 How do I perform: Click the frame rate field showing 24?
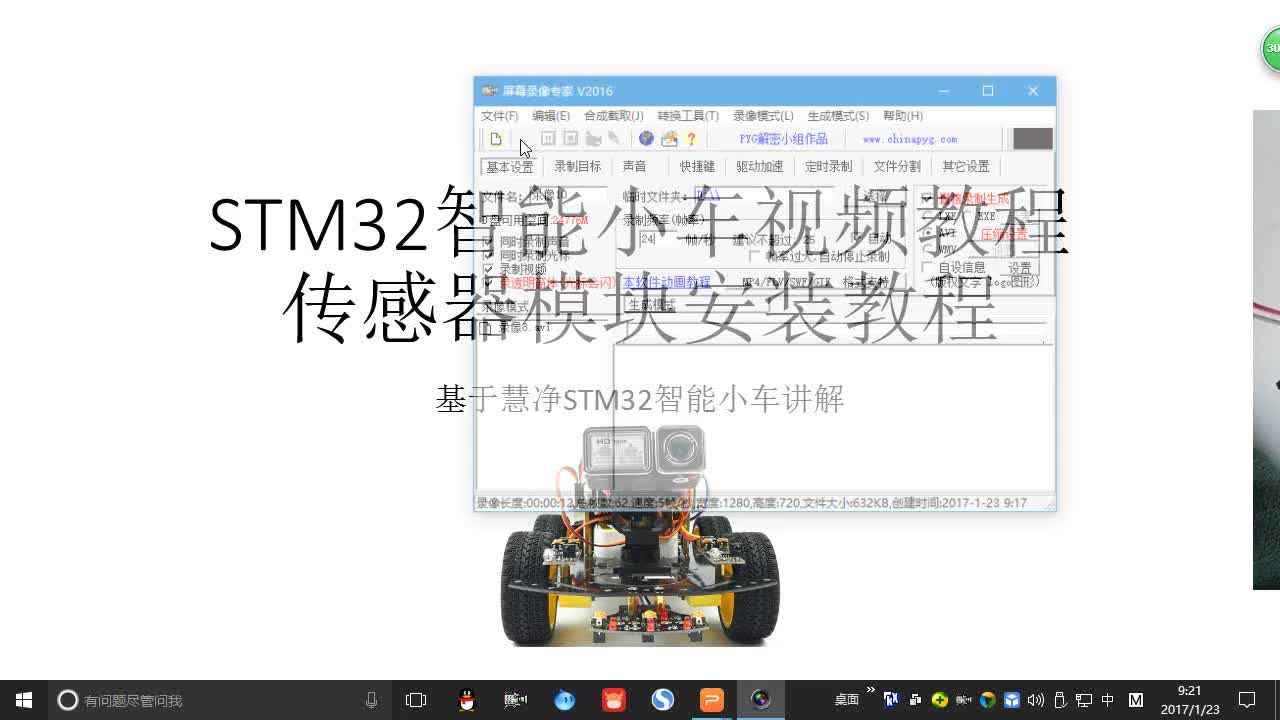[x=658, y=240]
